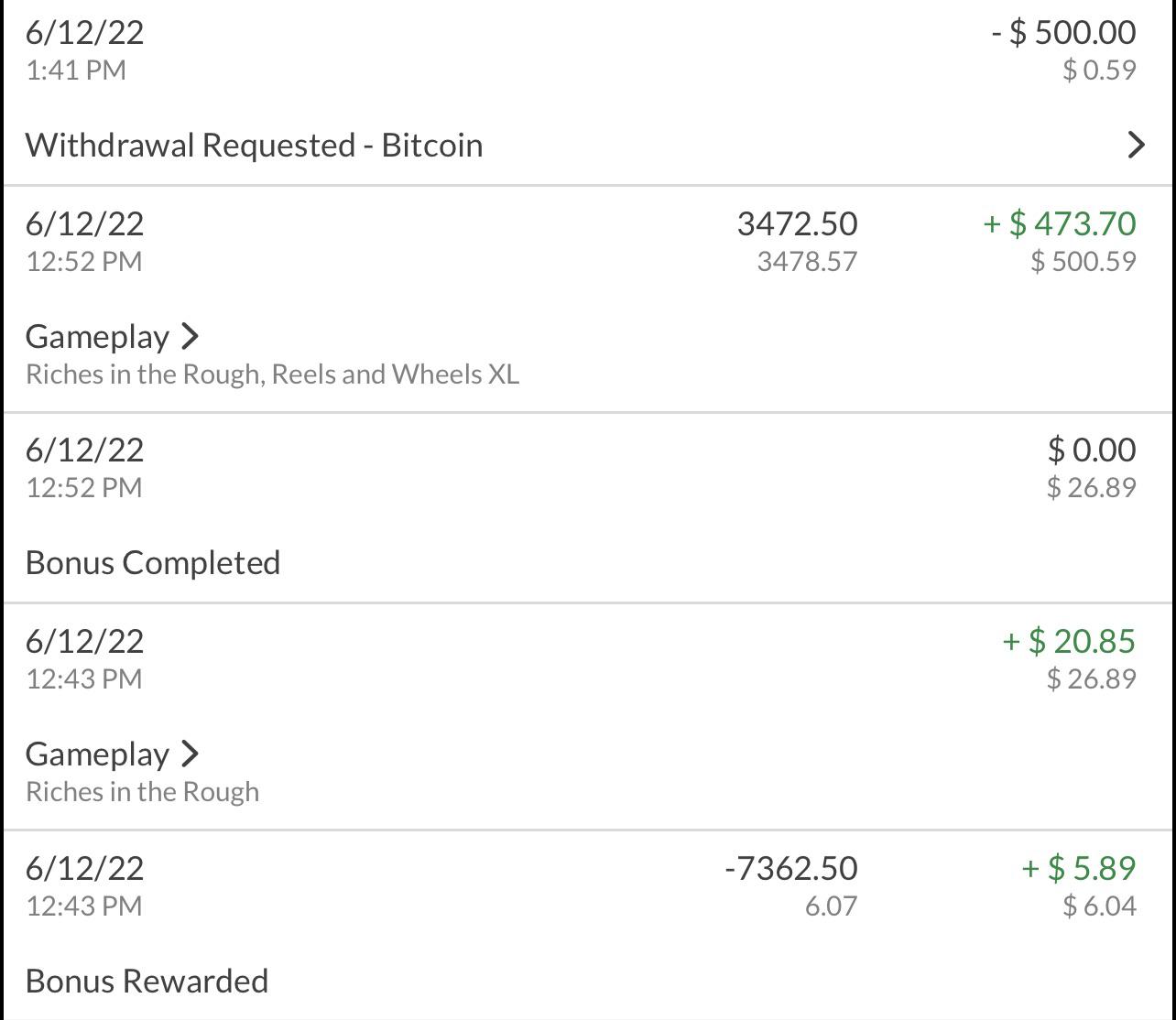View the Bonus Completed transaction entry

click(153, 562)
